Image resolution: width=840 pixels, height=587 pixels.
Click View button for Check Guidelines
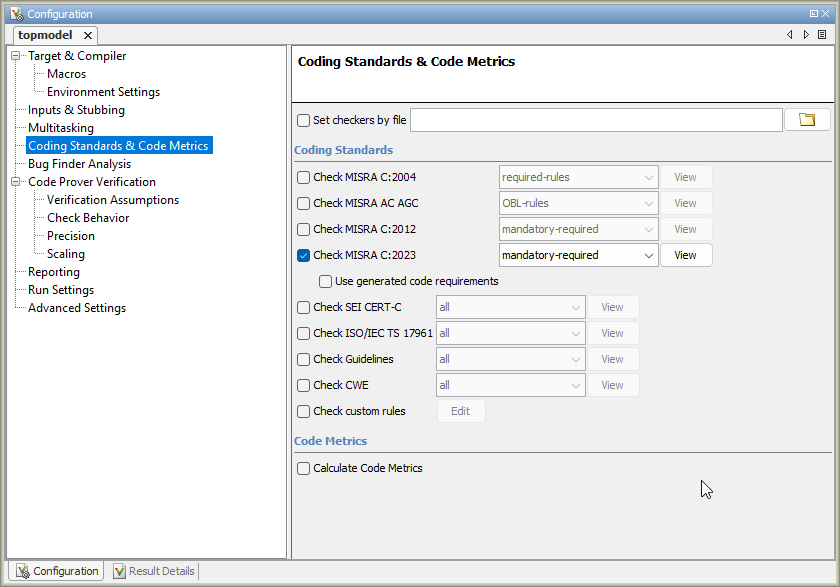point(612,359)
